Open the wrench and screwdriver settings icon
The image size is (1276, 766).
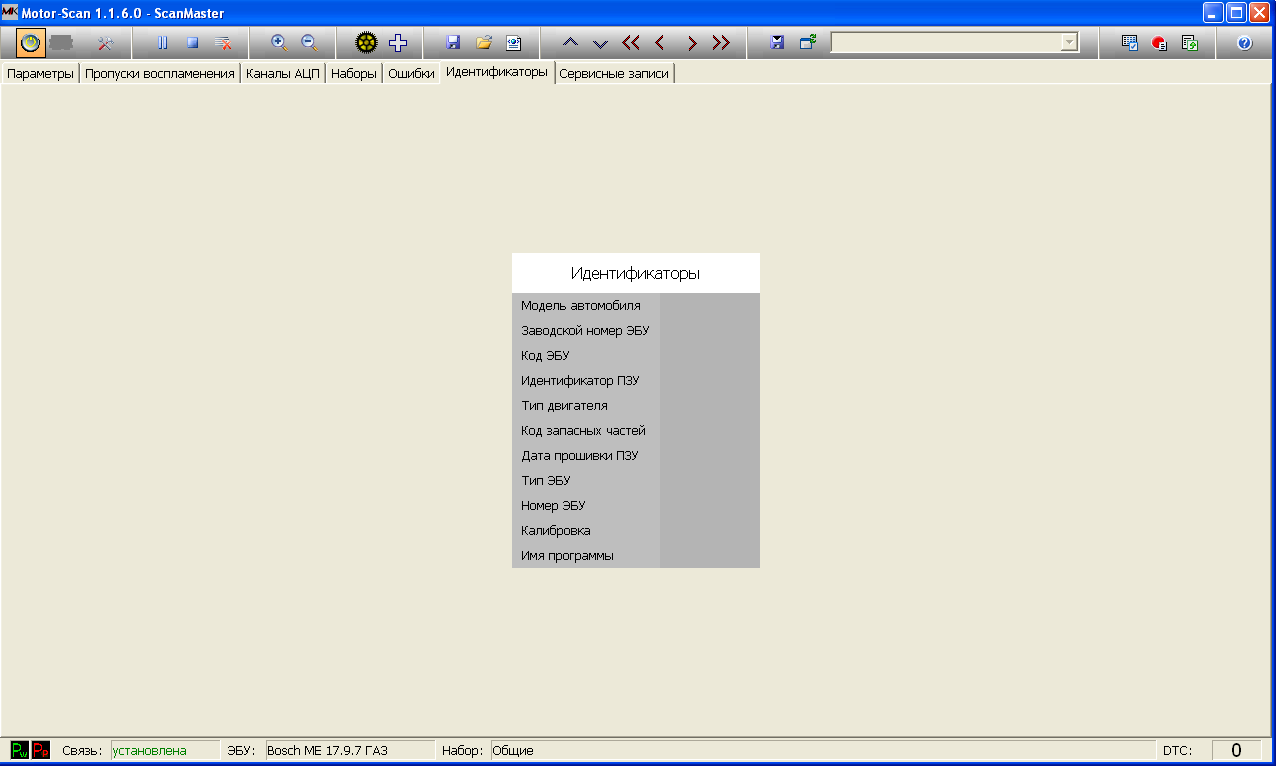click(x=107, y=43)
